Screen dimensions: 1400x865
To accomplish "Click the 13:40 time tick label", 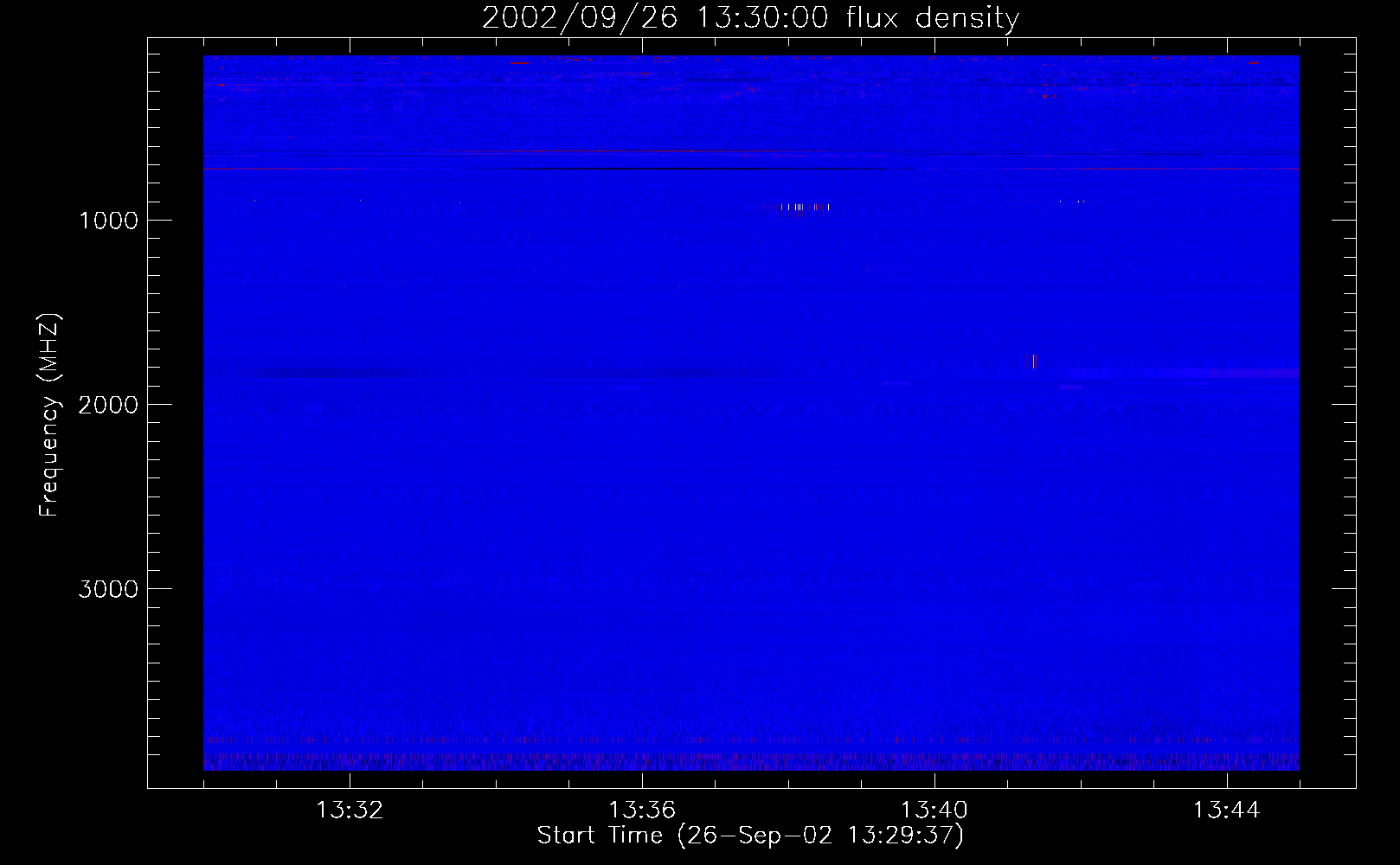I will (x=934, y=811).
